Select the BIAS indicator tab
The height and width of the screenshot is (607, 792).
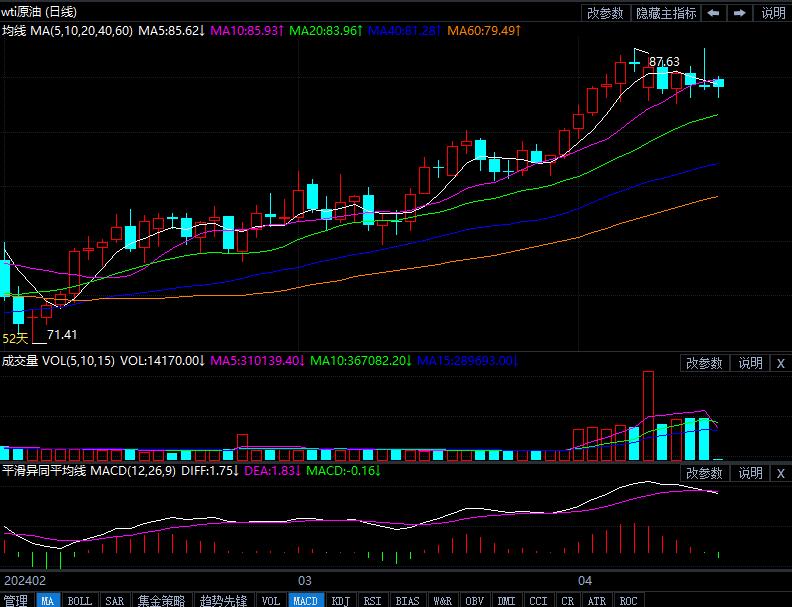pyautogui.click(x=408, y=600)
